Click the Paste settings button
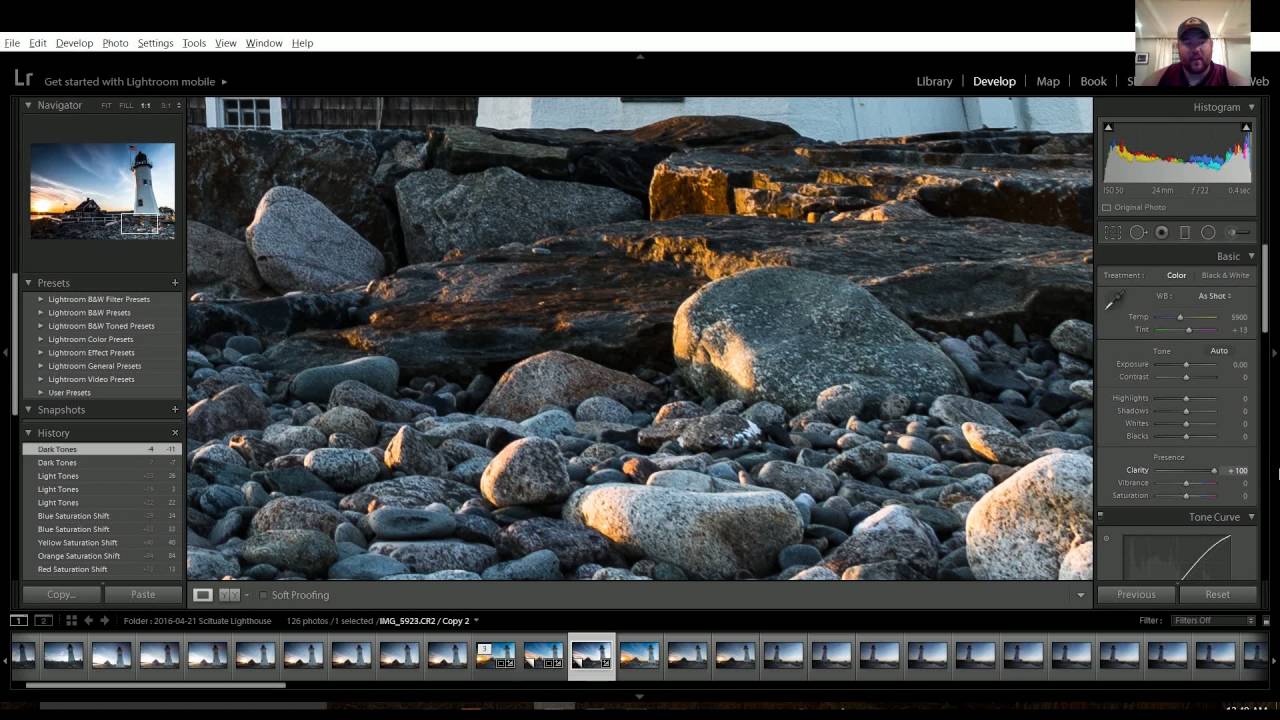 tap(143, 594)
